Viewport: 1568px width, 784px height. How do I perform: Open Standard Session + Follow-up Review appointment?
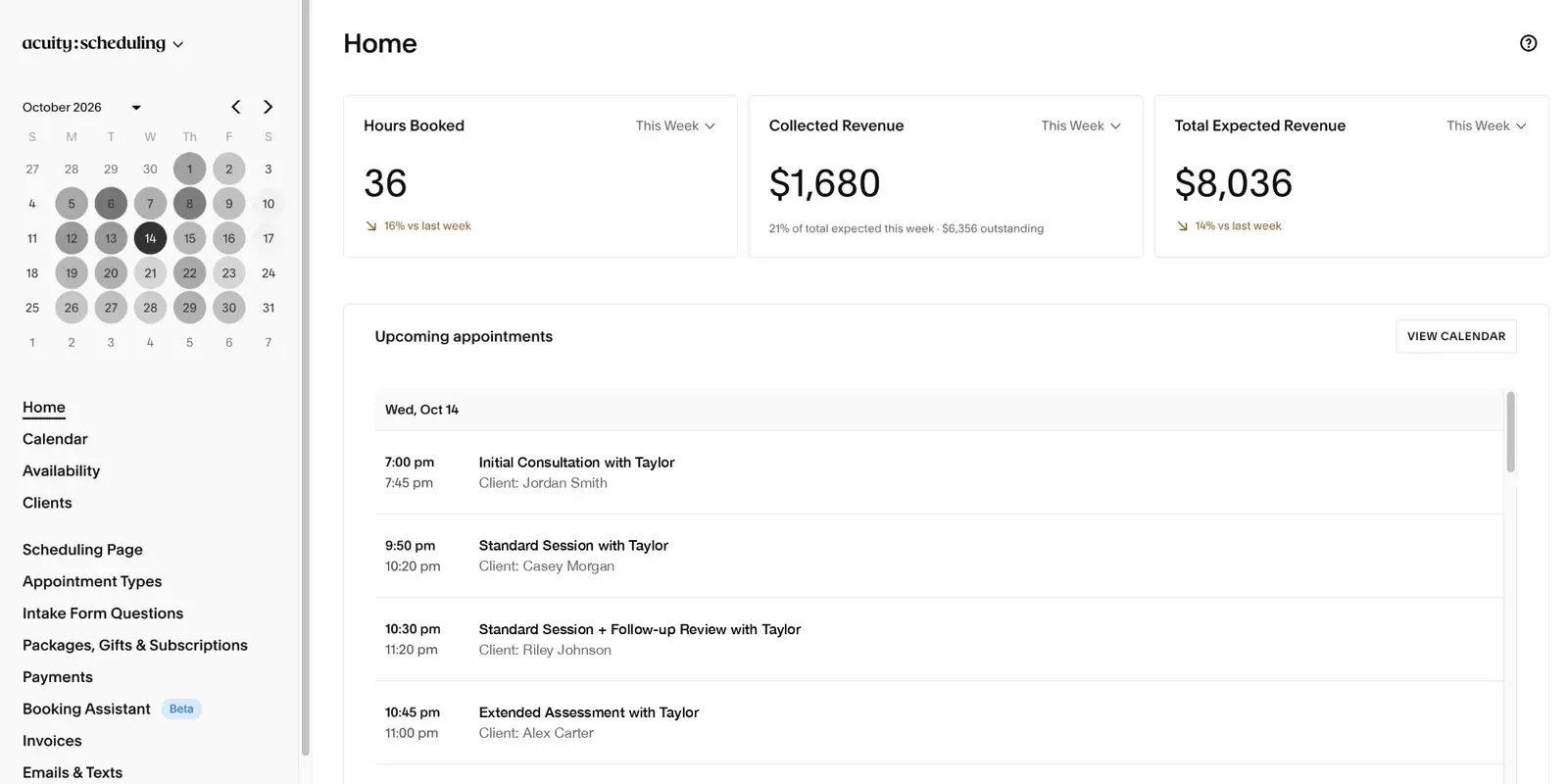(939, 639)
